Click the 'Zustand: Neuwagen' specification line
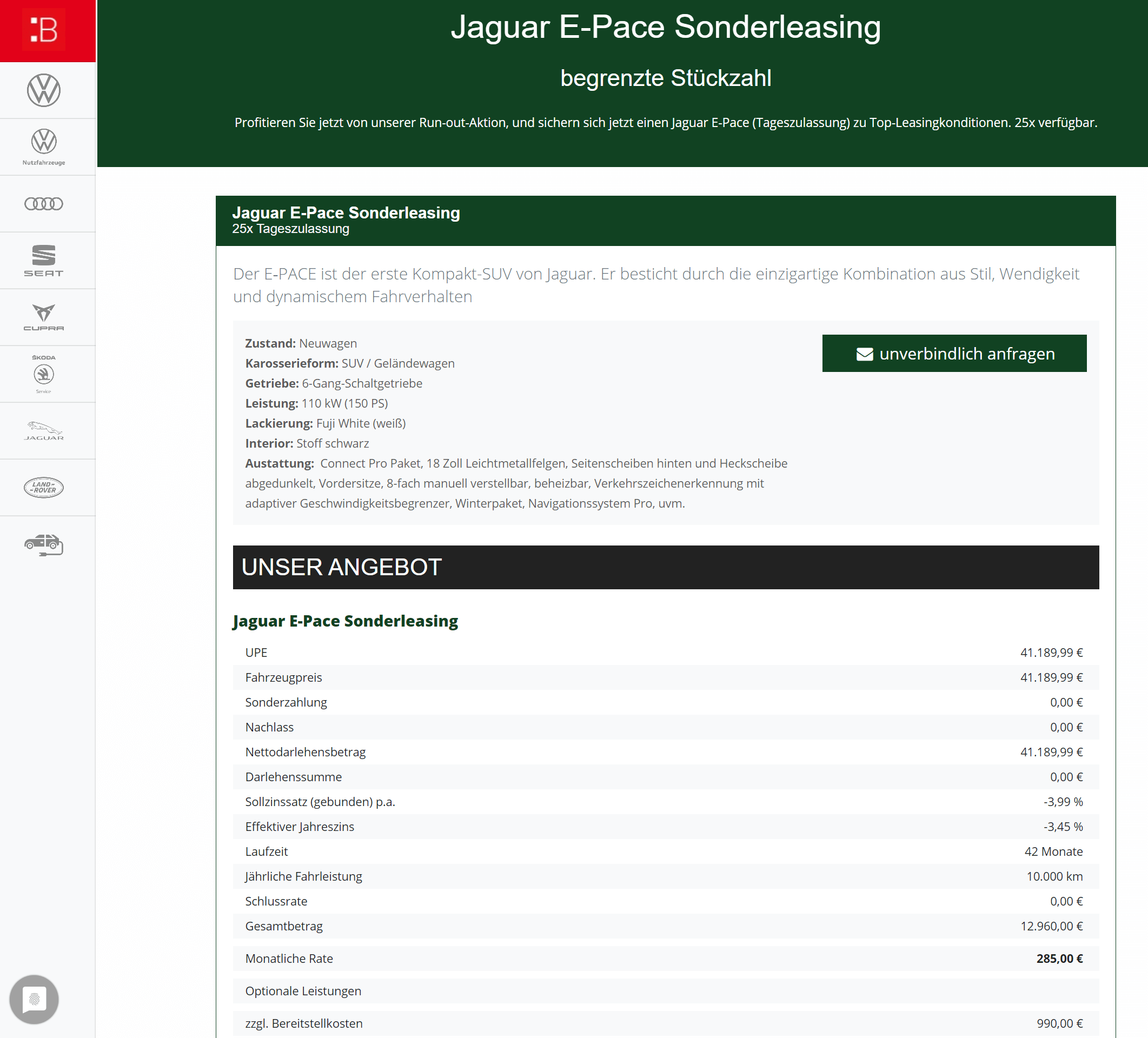Image resolution: width=1148 pixels, height=1038 pixels. coord(301,343)
